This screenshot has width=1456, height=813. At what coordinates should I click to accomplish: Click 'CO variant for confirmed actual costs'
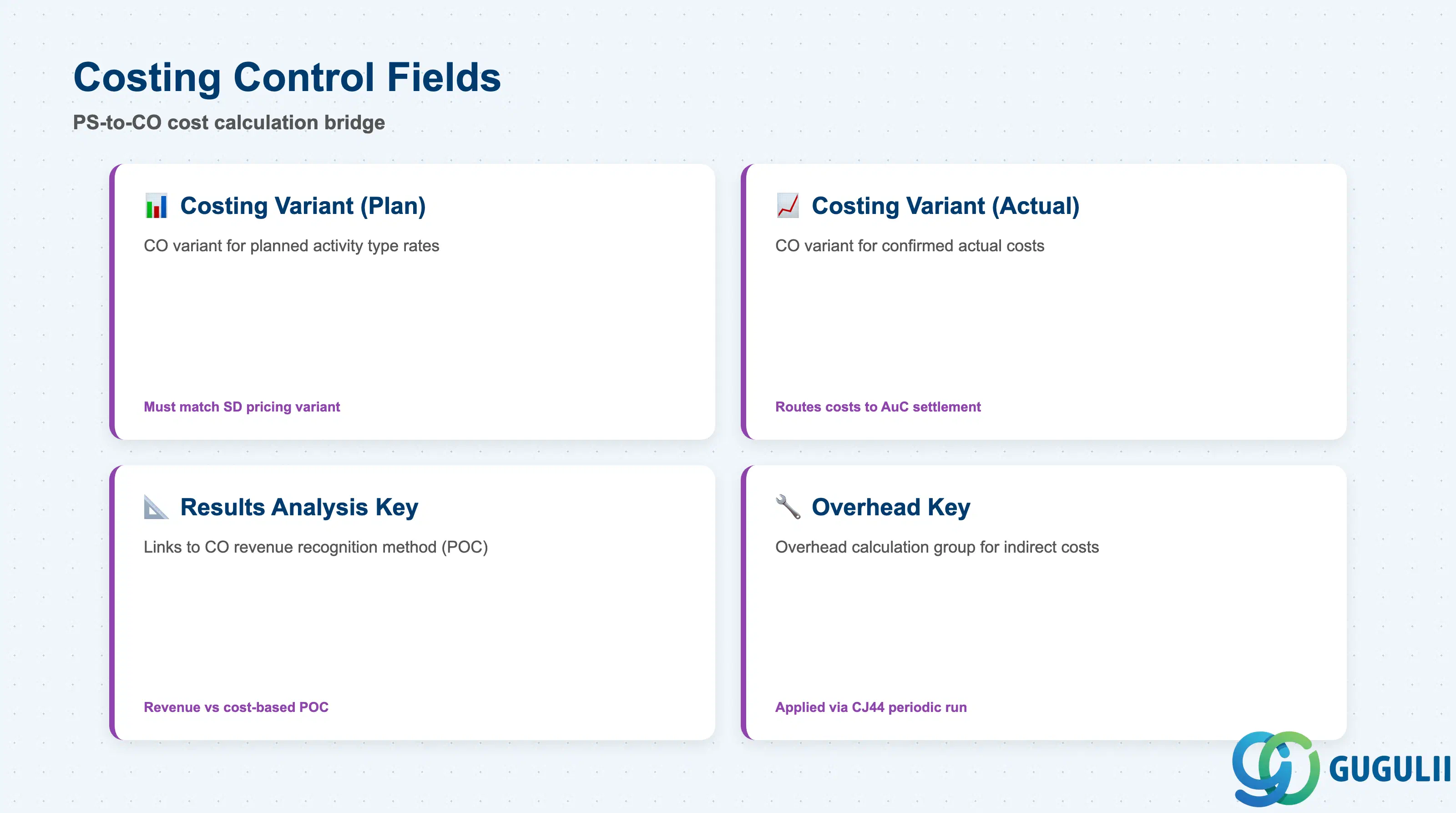click(x=910, y=246)
